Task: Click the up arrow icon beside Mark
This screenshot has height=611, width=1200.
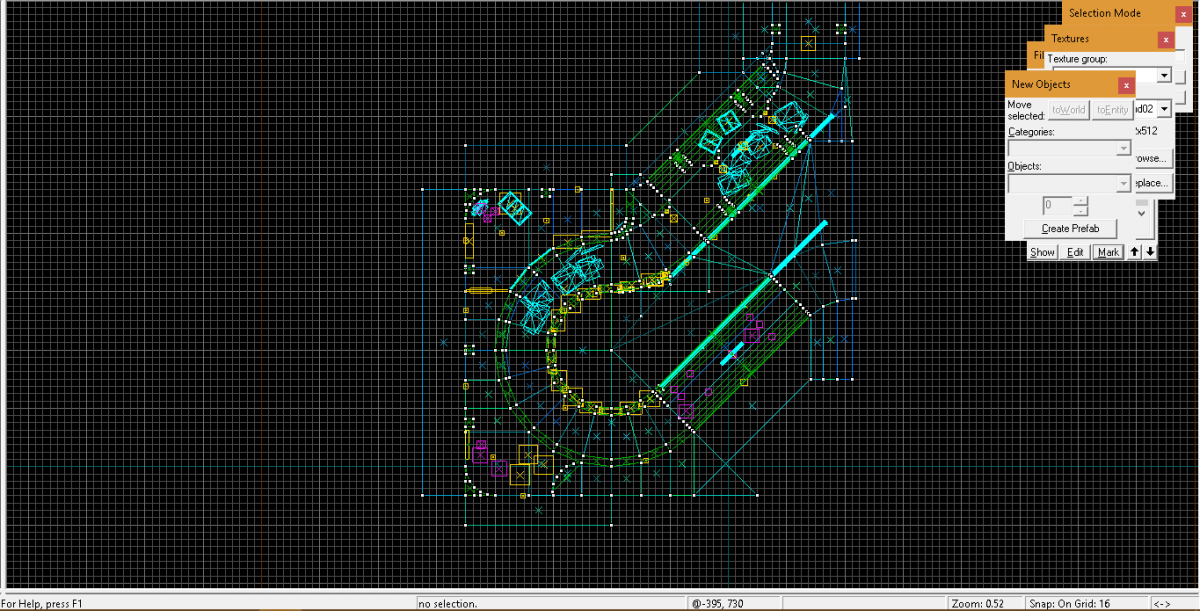Action: tap(1134, 251)
